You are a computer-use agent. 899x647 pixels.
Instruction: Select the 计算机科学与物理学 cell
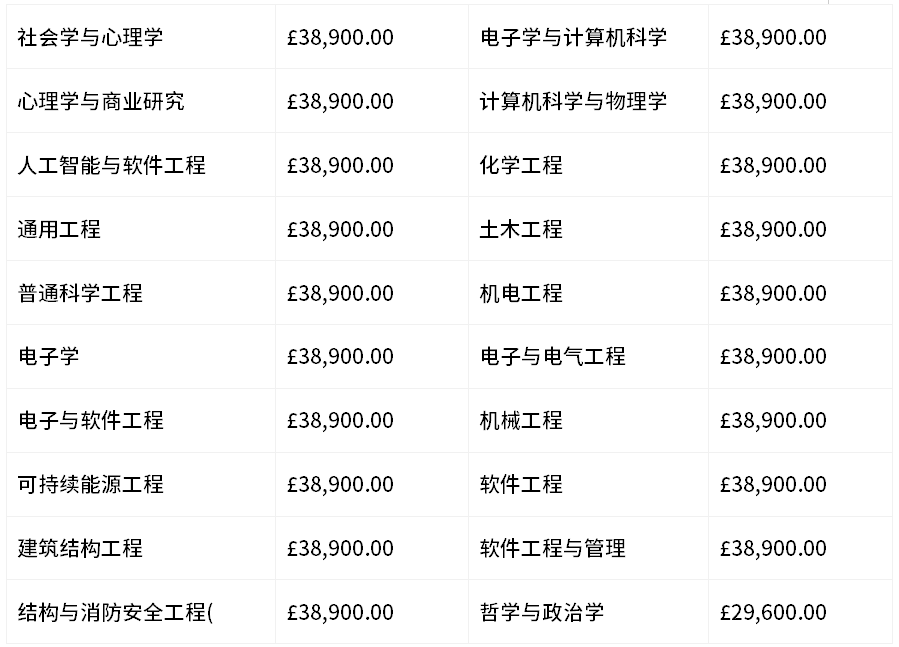coord(573,102)
